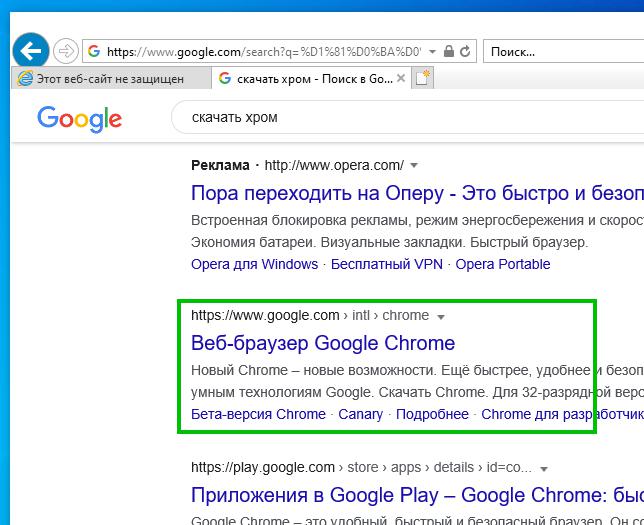Click the Google search field with скачать хром
The height and width of the screenshot is (525, 644).
(407, 117)
